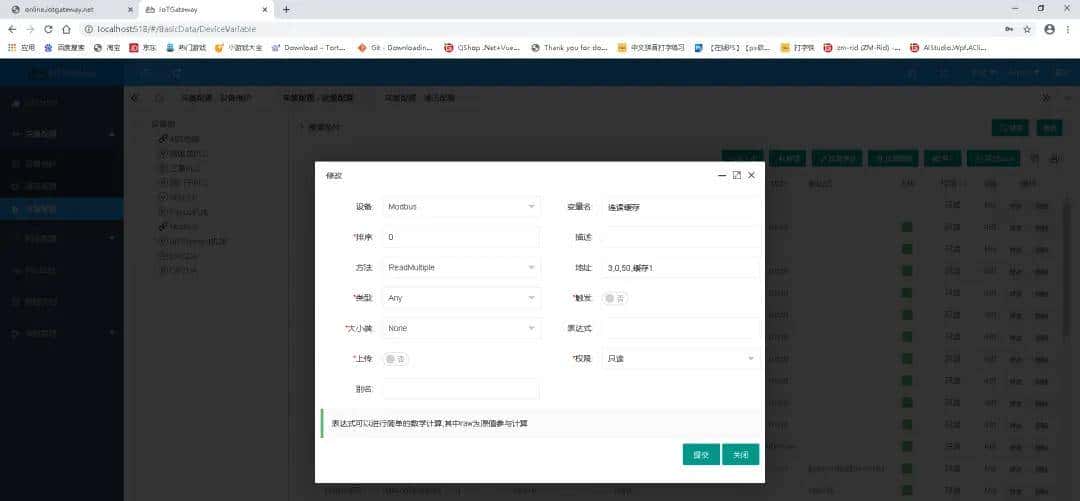Open the saved passwords key icon
1080x501 pixels.
1009,30
